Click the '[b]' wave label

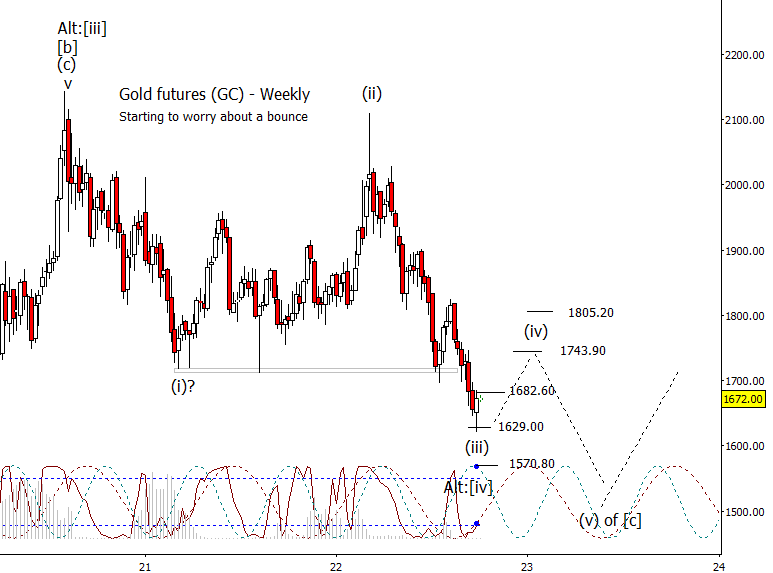click(68, 48)
